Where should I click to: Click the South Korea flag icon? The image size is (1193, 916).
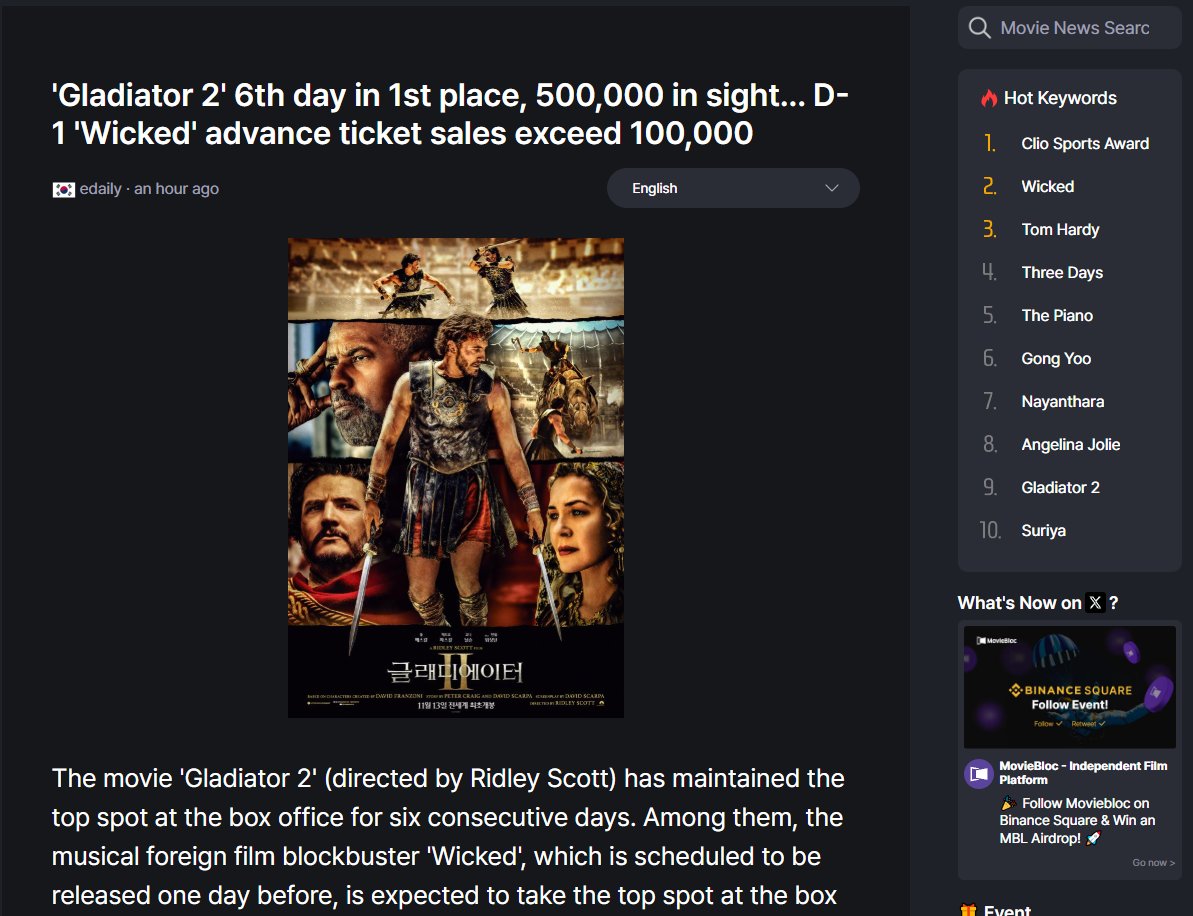pyautogui.click(x=63, y=189)
